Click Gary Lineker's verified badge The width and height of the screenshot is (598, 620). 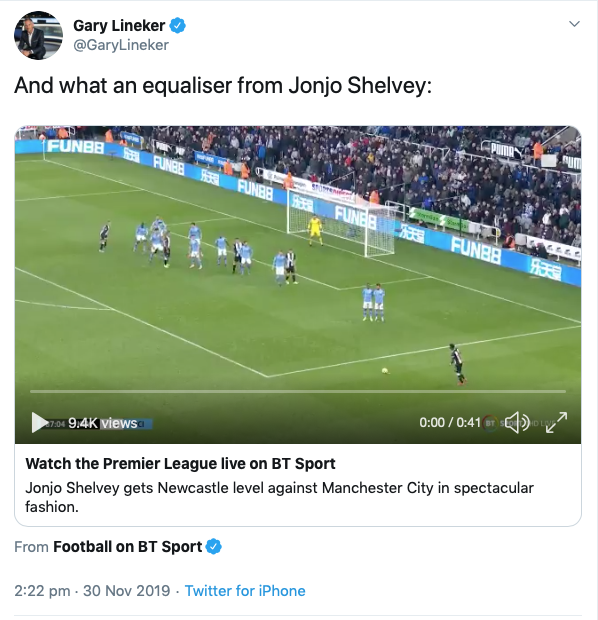pyautogui.click(x=178, y=26)
